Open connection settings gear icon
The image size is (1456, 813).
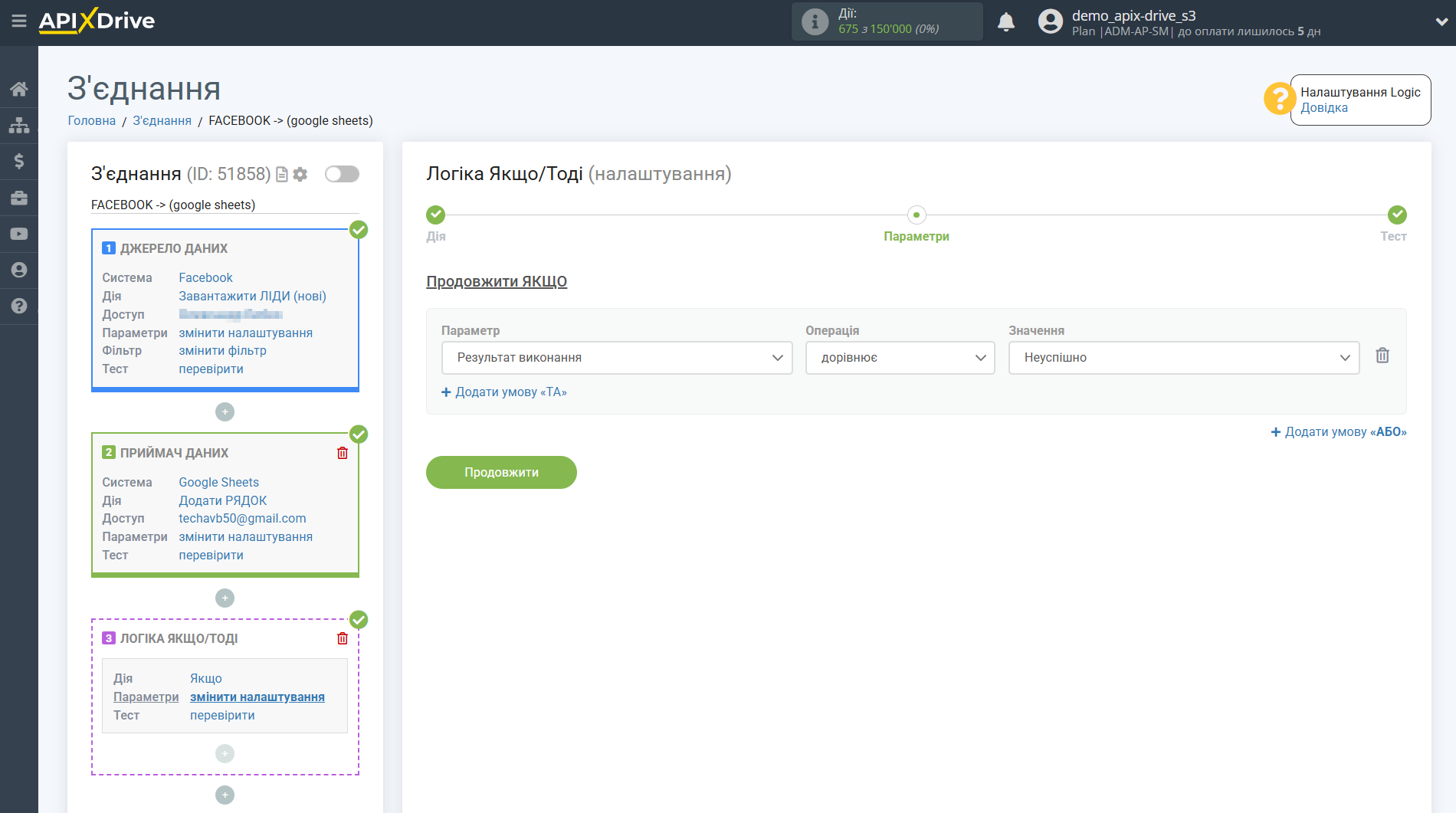300,175
